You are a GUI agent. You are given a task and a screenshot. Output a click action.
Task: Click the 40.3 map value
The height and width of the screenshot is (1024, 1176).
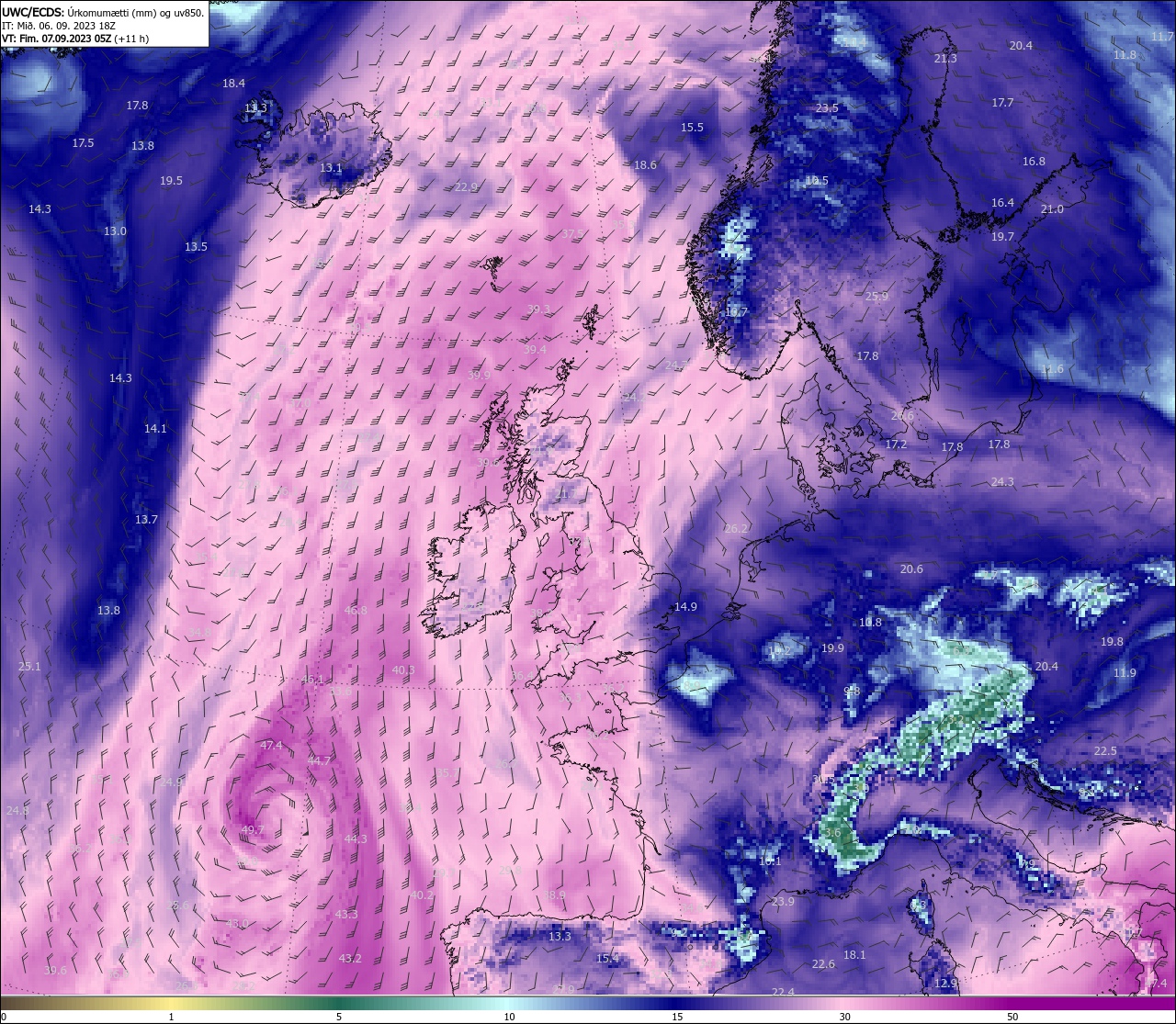point(403,670)
